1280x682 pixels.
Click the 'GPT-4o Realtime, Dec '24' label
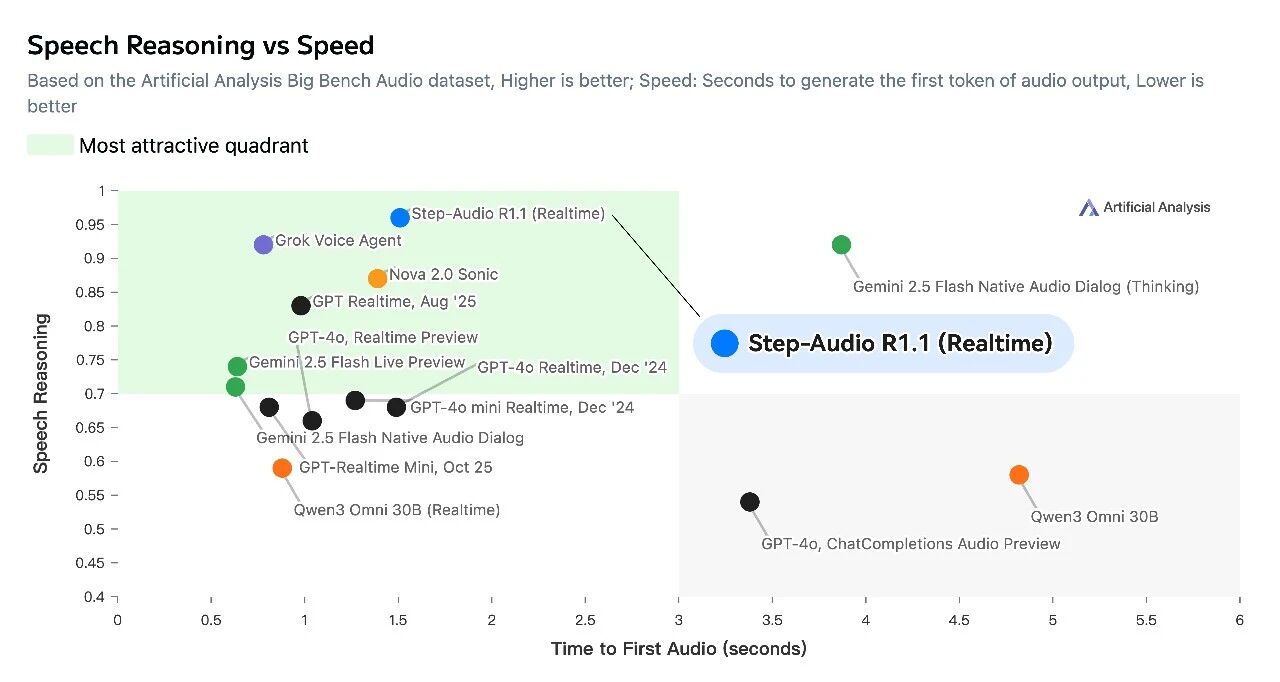(x=572, y=368)
